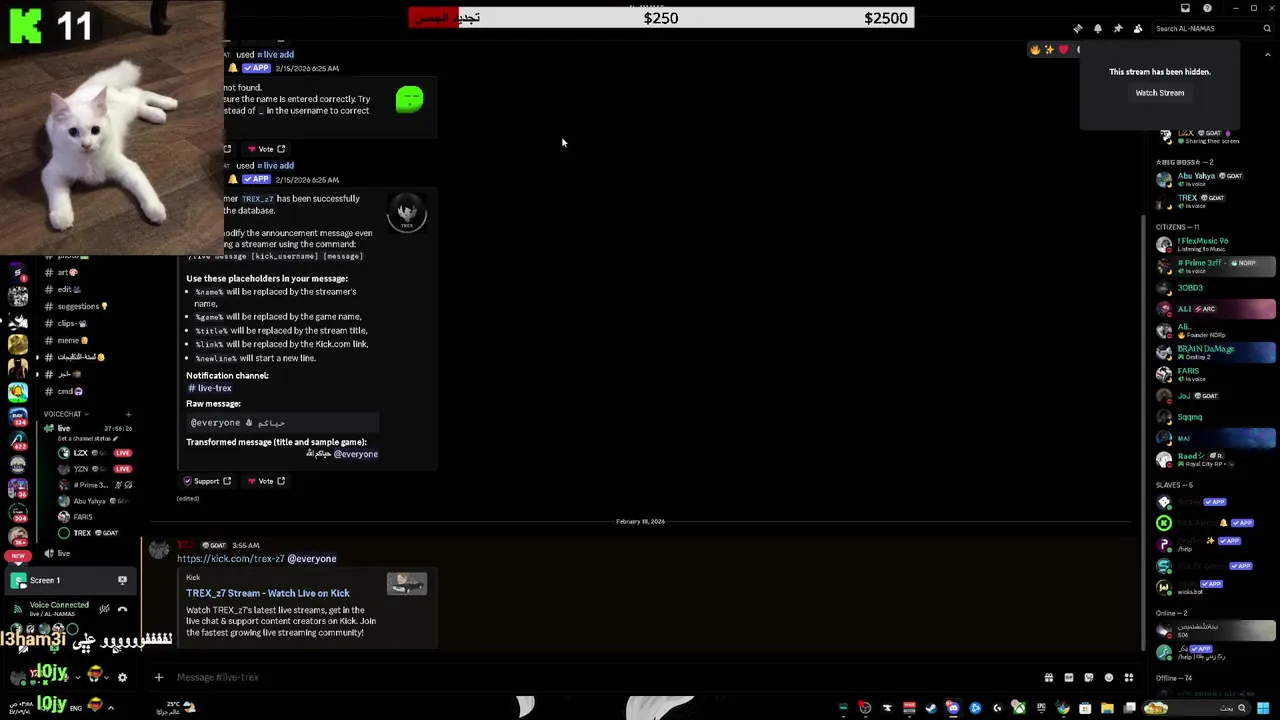Open the kick.com/trex-z7 link
Image resolution: width=1280 pixels, height=720 pixels.
click(231, 559)
